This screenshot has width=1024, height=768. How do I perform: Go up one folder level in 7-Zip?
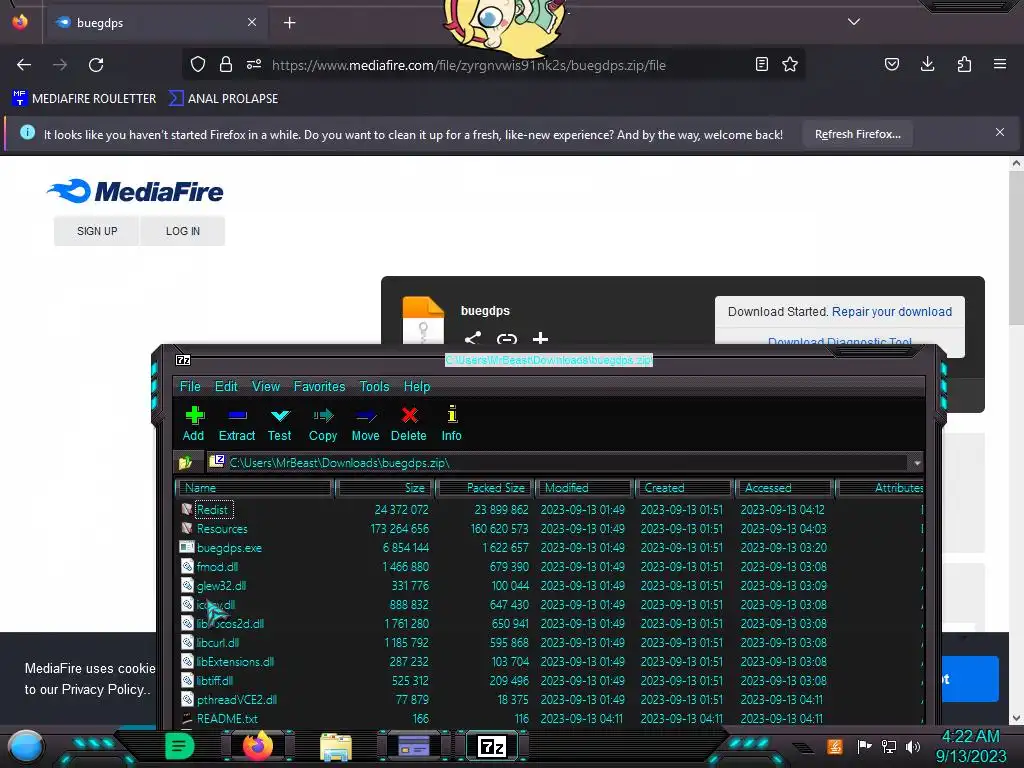click(x=185, y=462)
